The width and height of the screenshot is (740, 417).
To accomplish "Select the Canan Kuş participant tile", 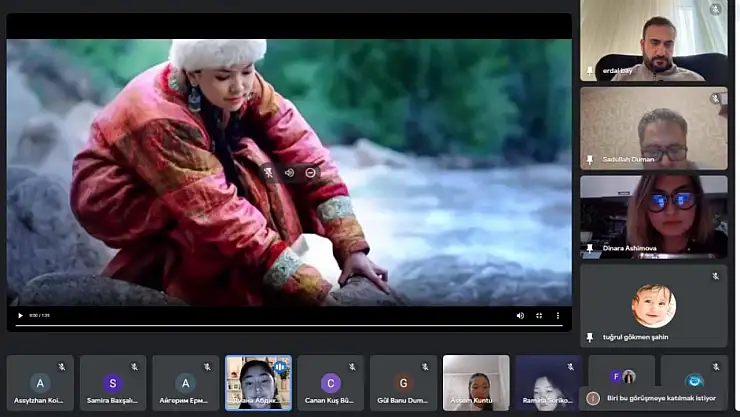I will tap(330, 383).
